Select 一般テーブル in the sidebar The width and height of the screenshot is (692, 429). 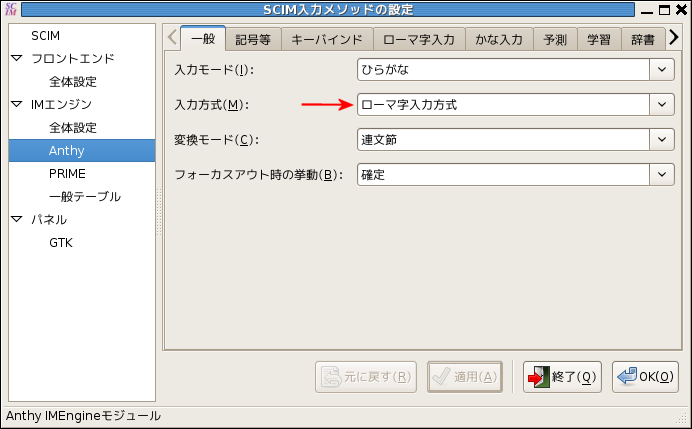click(x=85, y=196)
